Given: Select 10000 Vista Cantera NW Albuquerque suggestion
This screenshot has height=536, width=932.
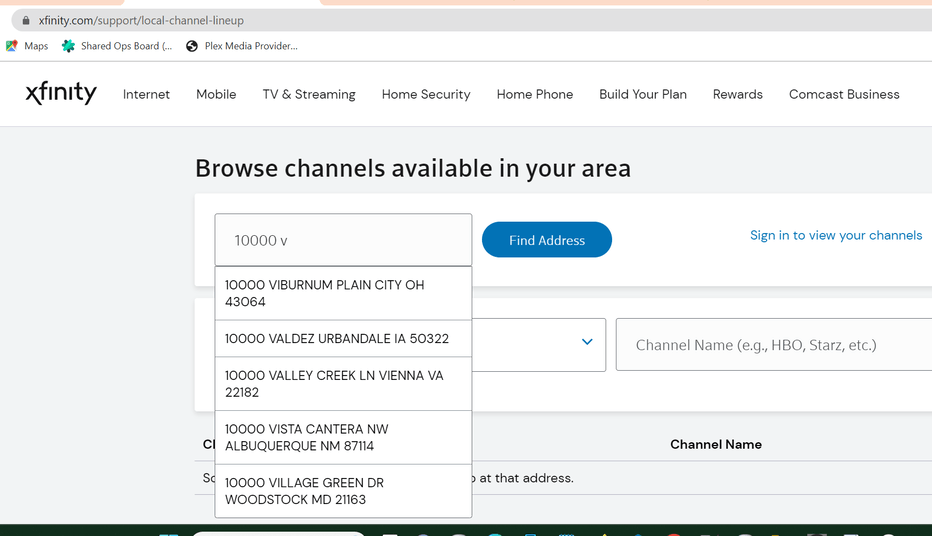Looking at the screenshot, I should [344, 437].
